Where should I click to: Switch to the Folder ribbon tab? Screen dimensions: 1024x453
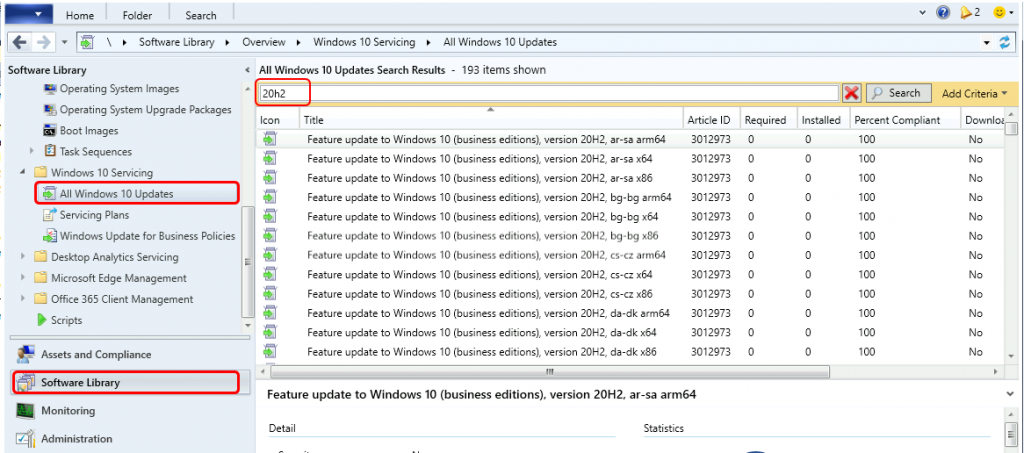[x=137, y=14]
